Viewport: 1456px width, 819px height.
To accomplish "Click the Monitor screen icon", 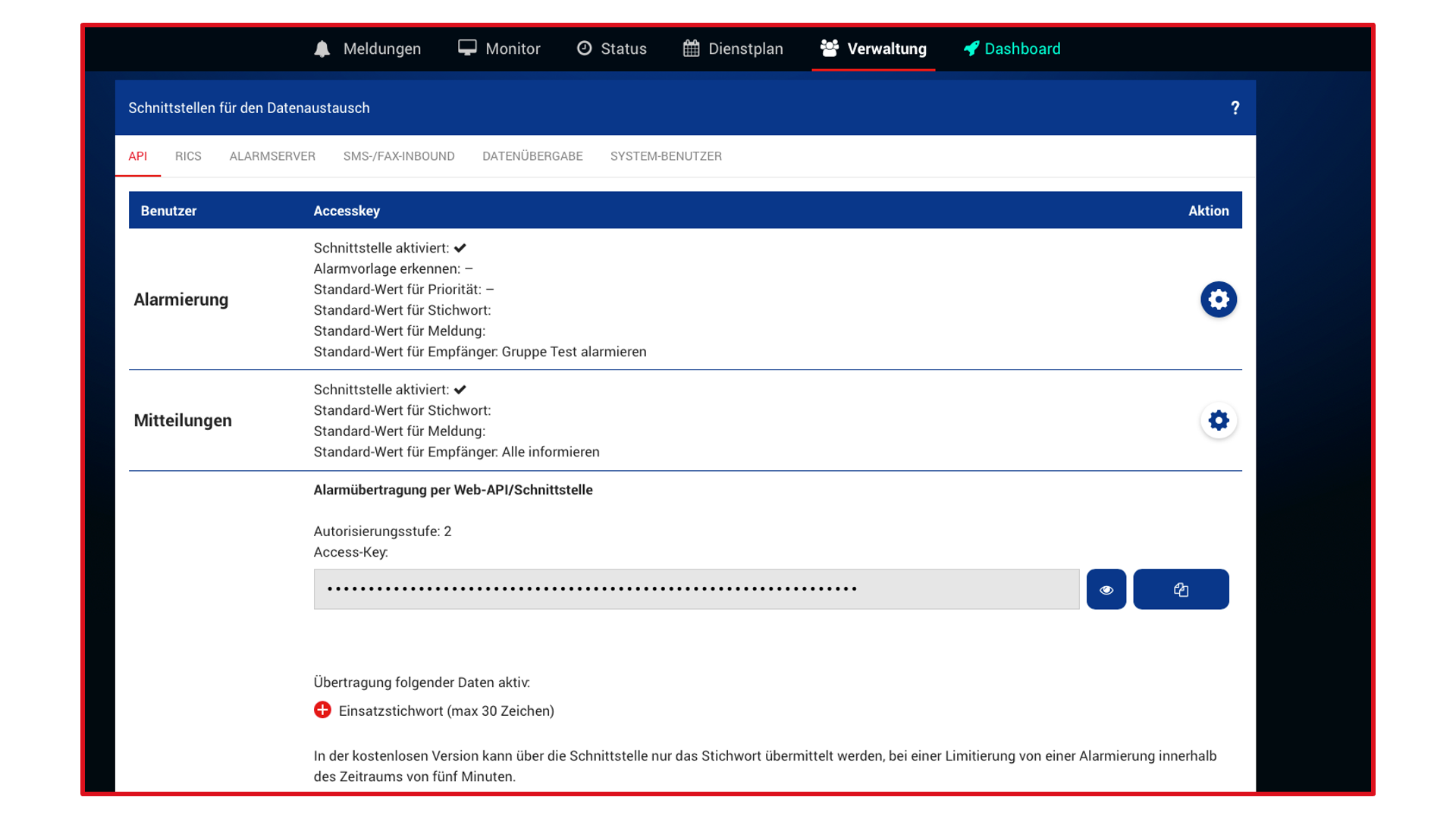I will tap(467, 48).
